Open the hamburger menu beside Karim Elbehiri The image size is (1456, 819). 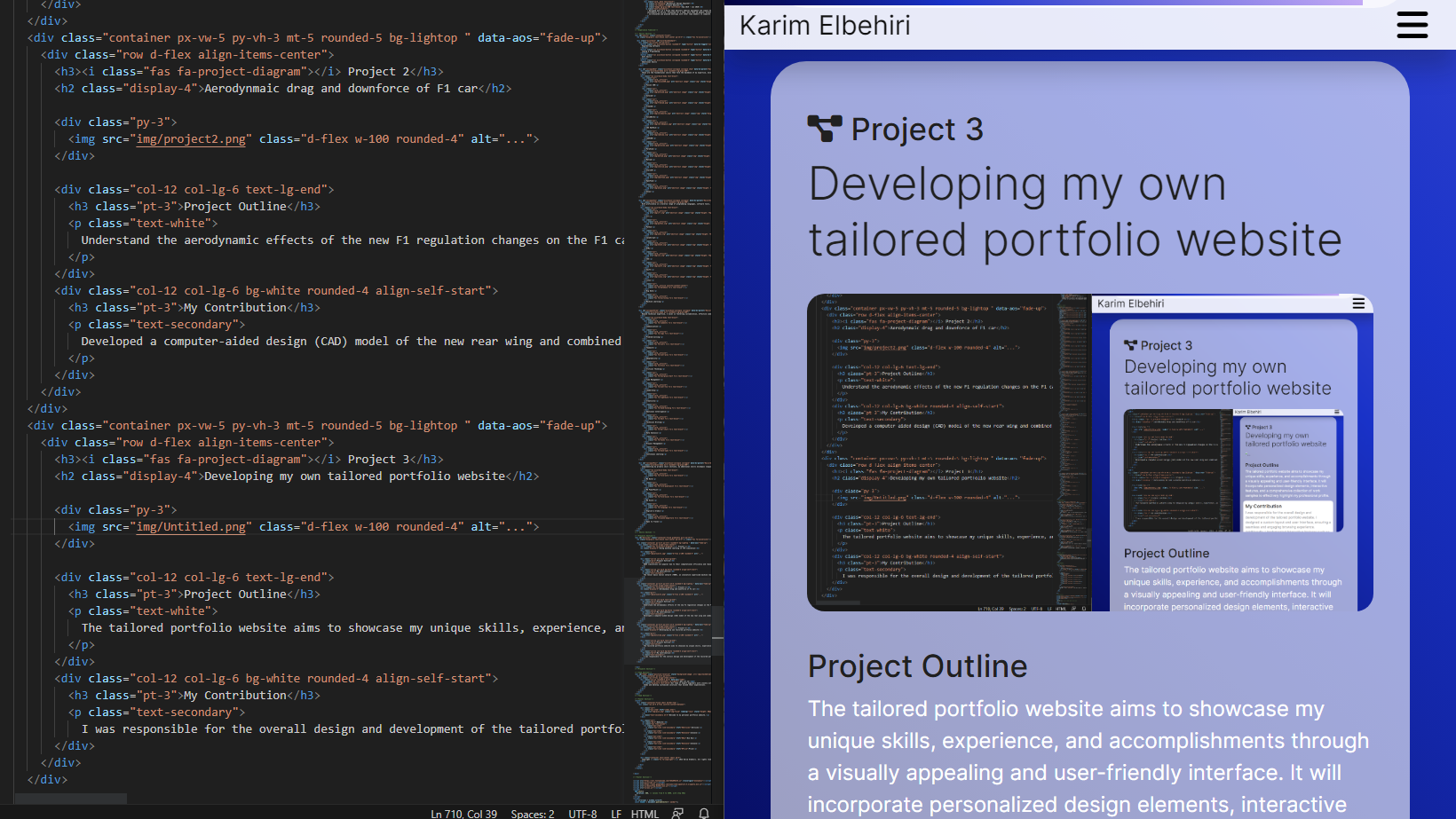(x=1412, y=25)
